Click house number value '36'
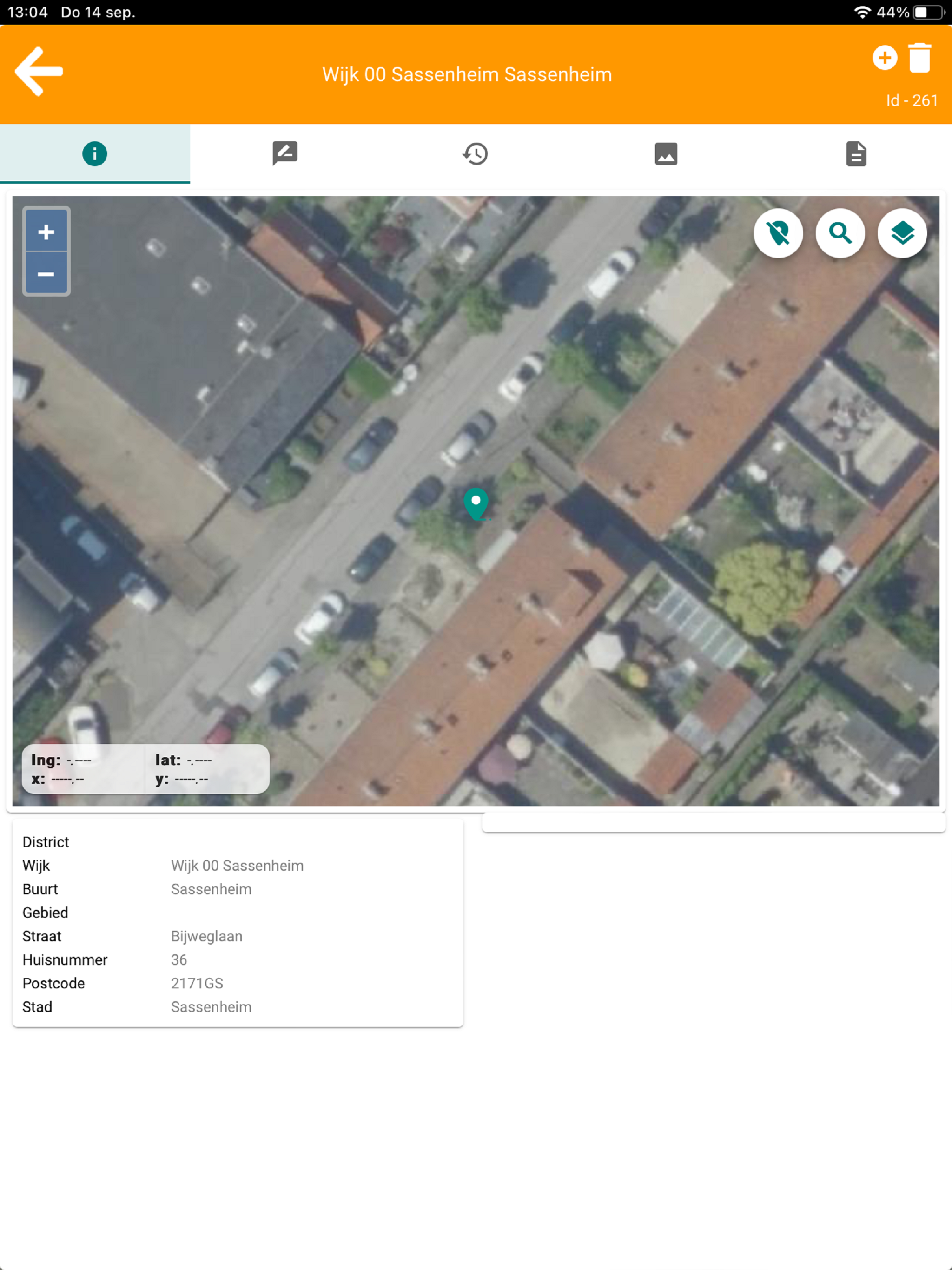This screenshot has height=1270, width=952. tap(178, 959)
